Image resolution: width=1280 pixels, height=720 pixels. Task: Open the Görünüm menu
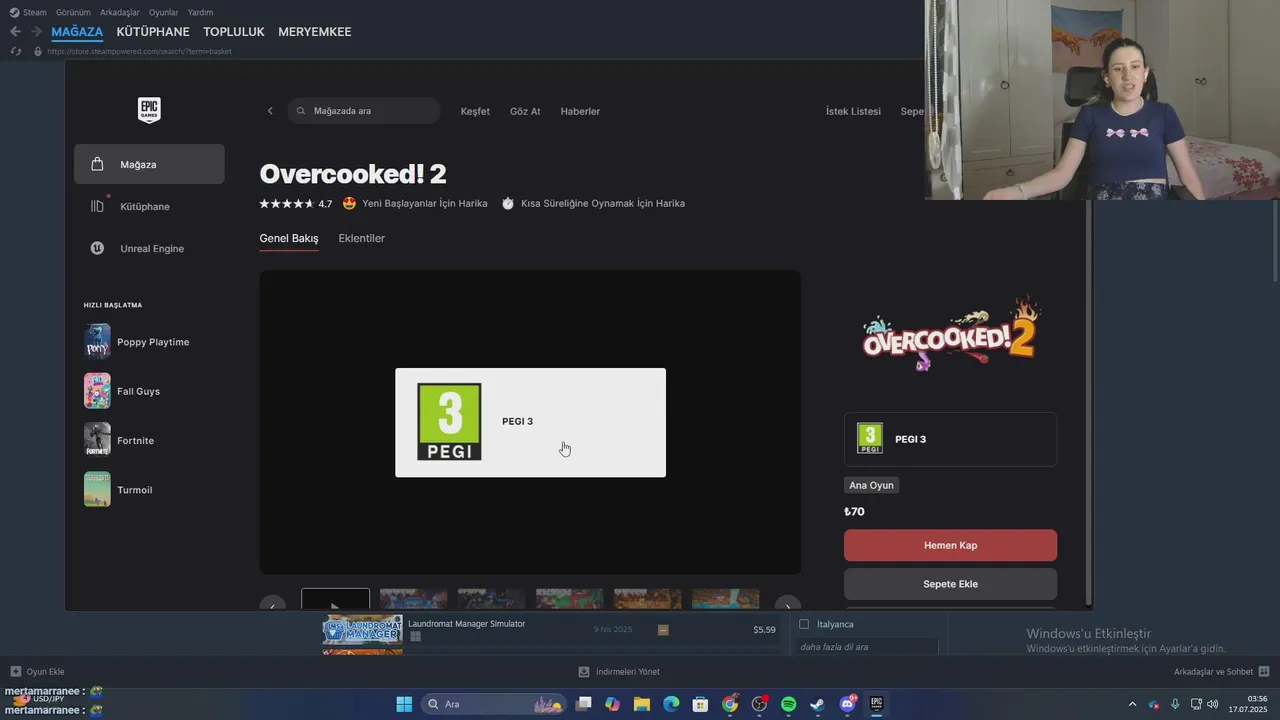pos(73,12)
